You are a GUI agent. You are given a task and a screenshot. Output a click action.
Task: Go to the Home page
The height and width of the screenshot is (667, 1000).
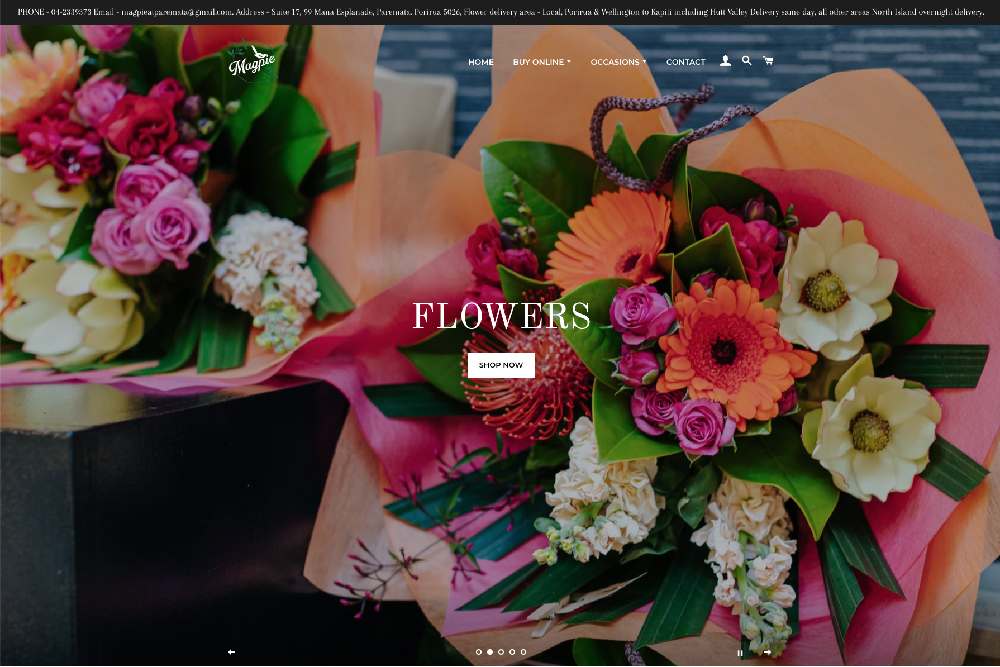coord(481,62)
